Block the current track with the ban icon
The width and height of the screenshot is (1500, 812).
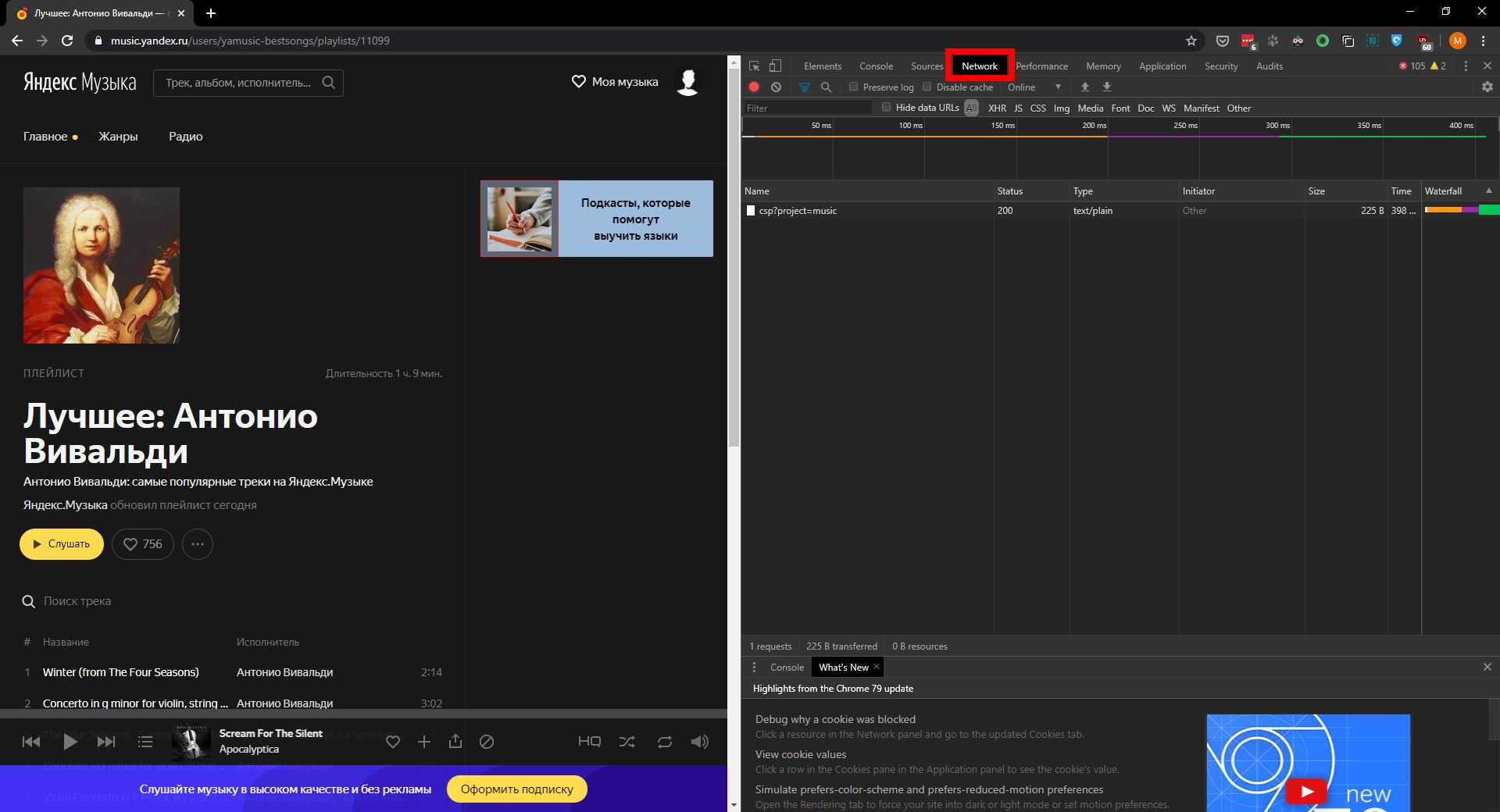point(487,742)
